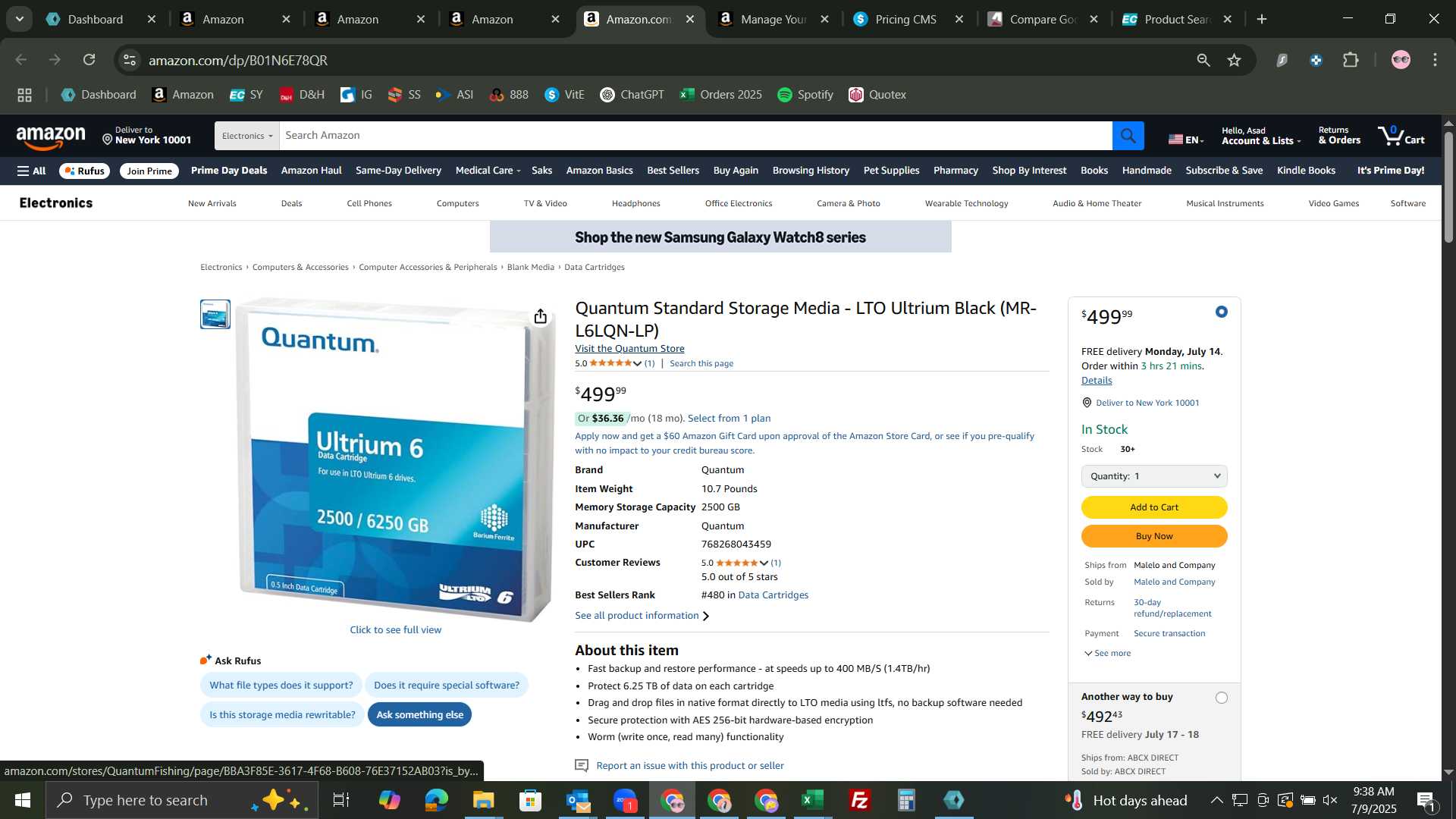Open Excel from the taskbar

tap(812, 800)
